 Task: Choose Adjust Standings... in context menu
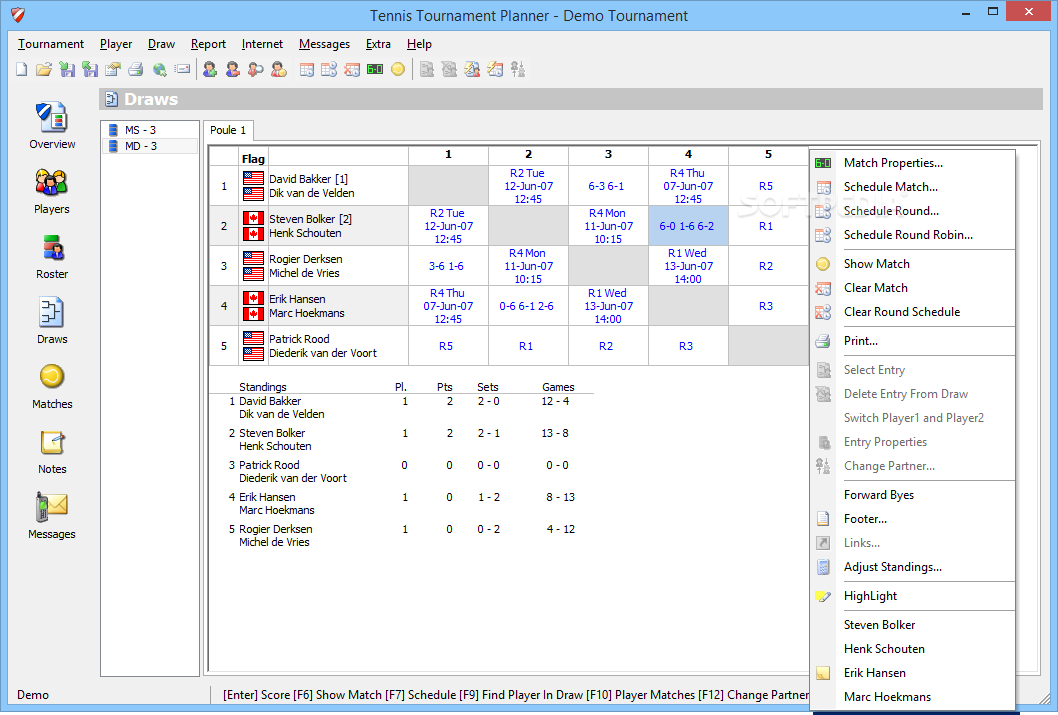[912, 567]
